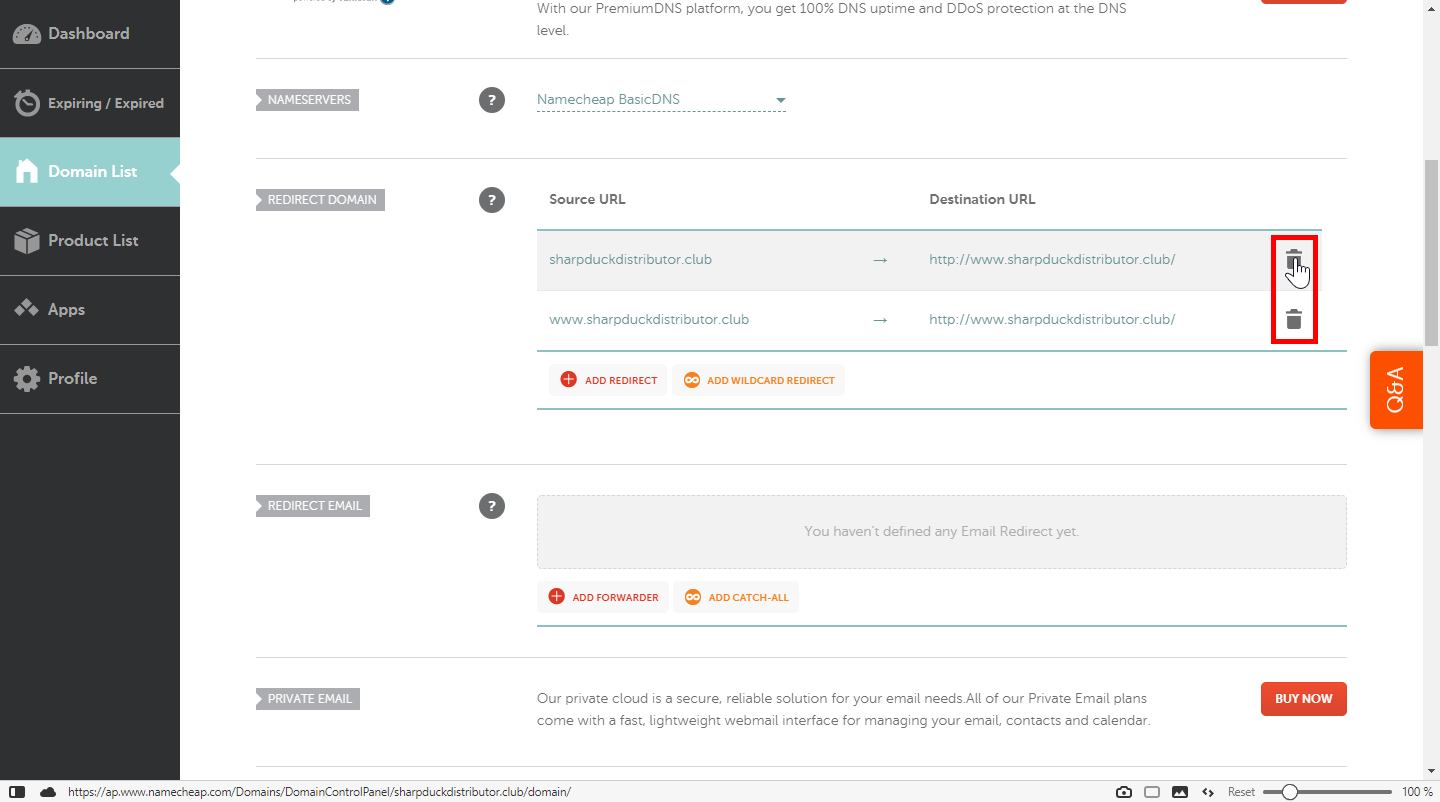Click the Add Redirect button
1440x802 pixels.
click(x=608, y=380)
